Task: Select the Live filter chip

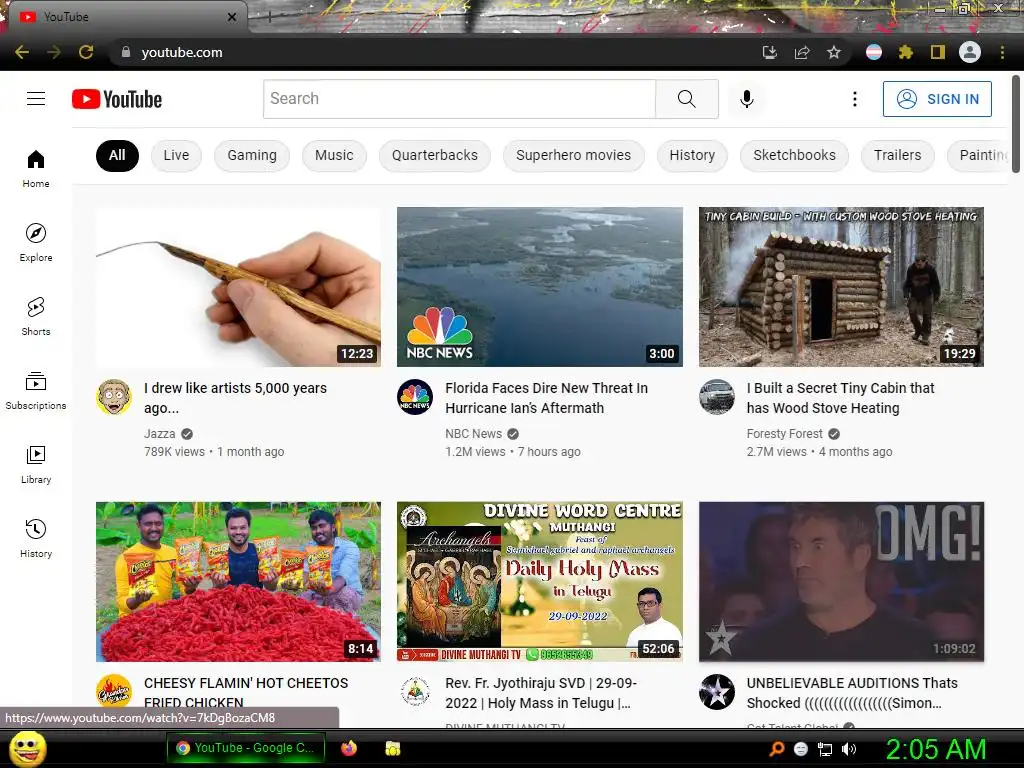Action: pos(176,155)
